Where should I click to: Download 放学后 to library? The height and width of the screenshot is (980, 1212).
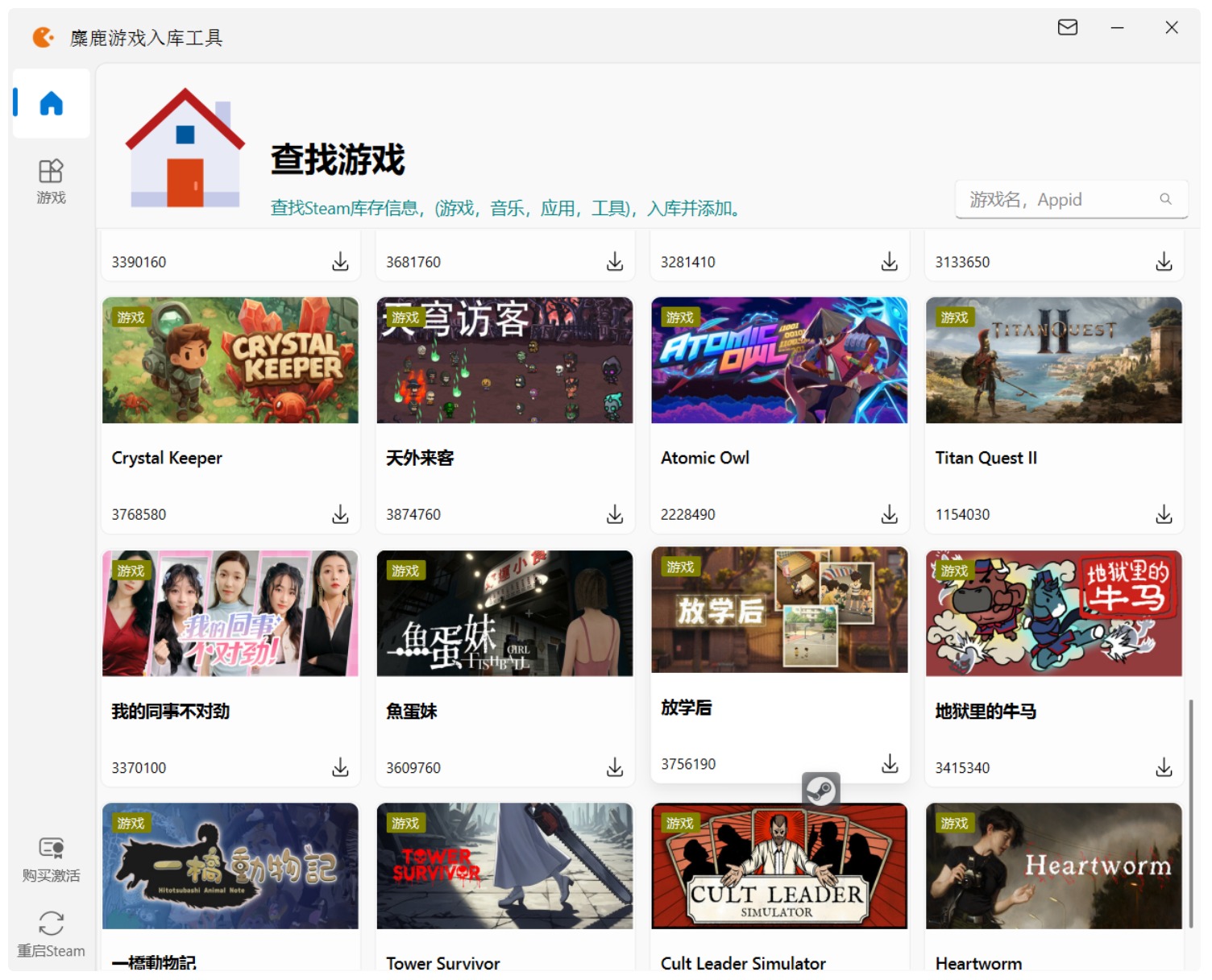890,763
